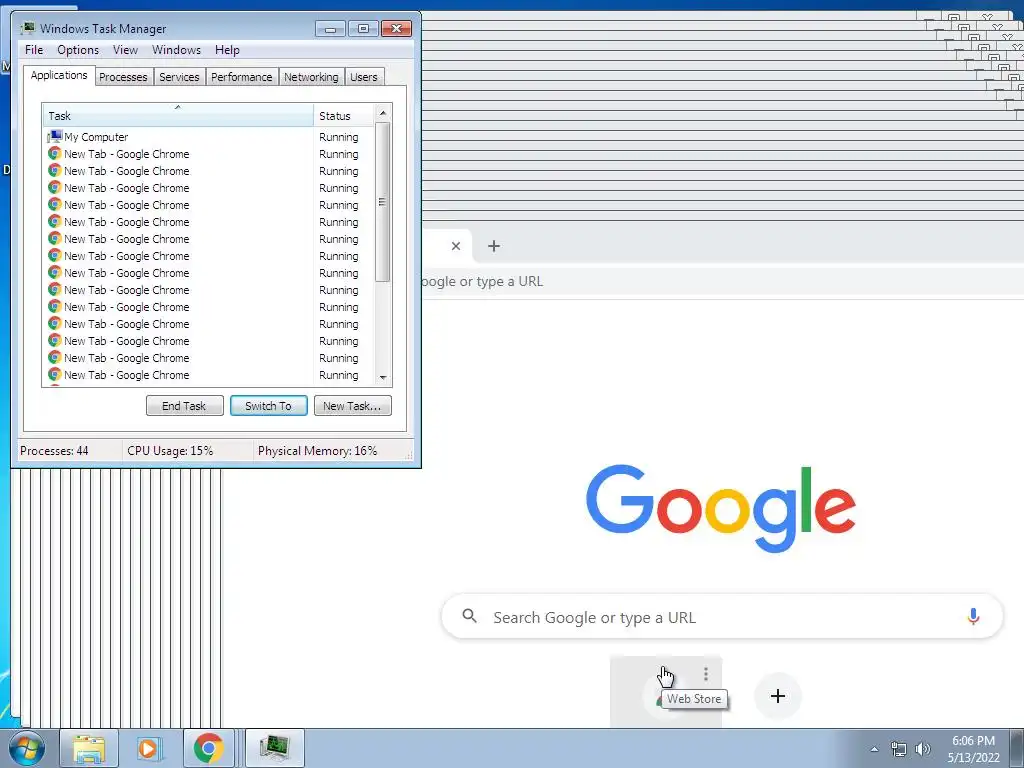Open the Web Store shortcut options dots
The height and width of the screenshot is (768, 1024).
[705, 674]
